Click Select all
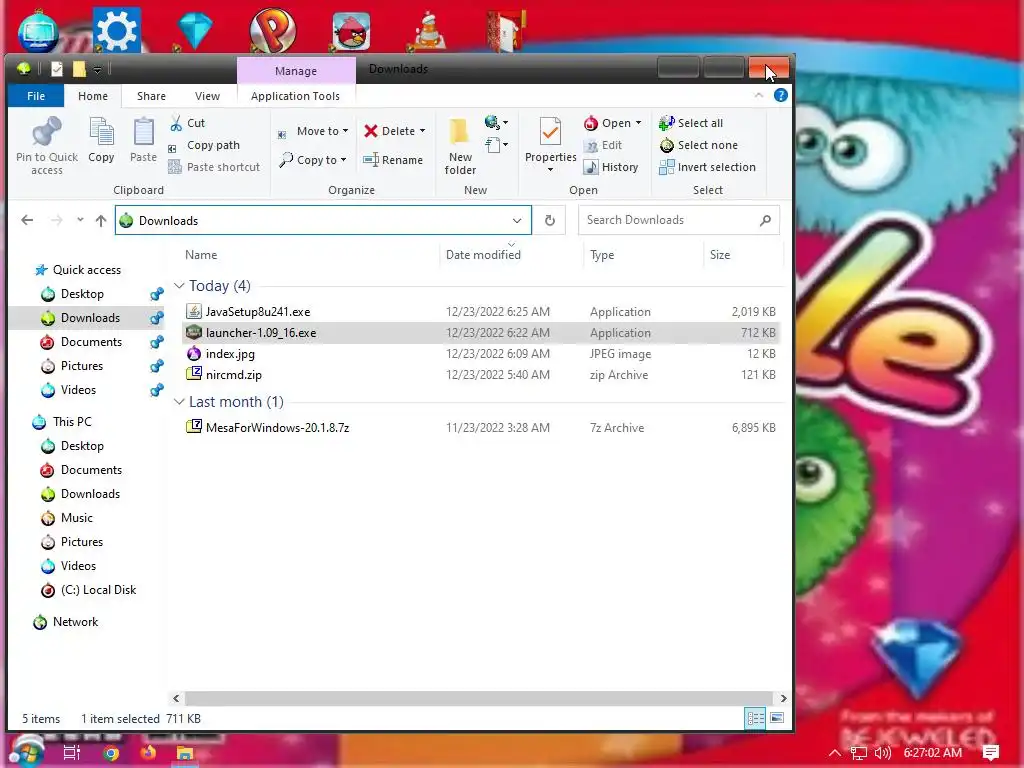This screenshot has height=768, width=1024. click(691, 123)
